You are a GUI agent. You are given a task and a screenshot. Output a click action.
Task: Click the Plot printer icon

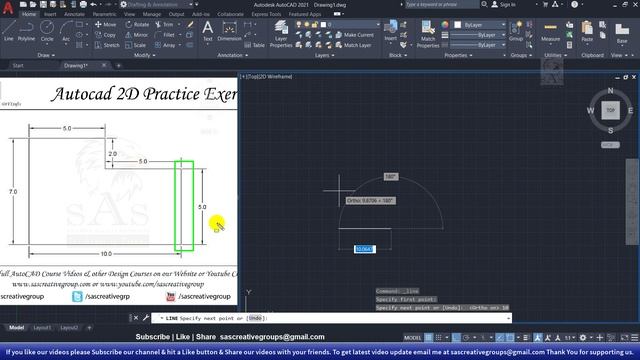pos(83,4)
